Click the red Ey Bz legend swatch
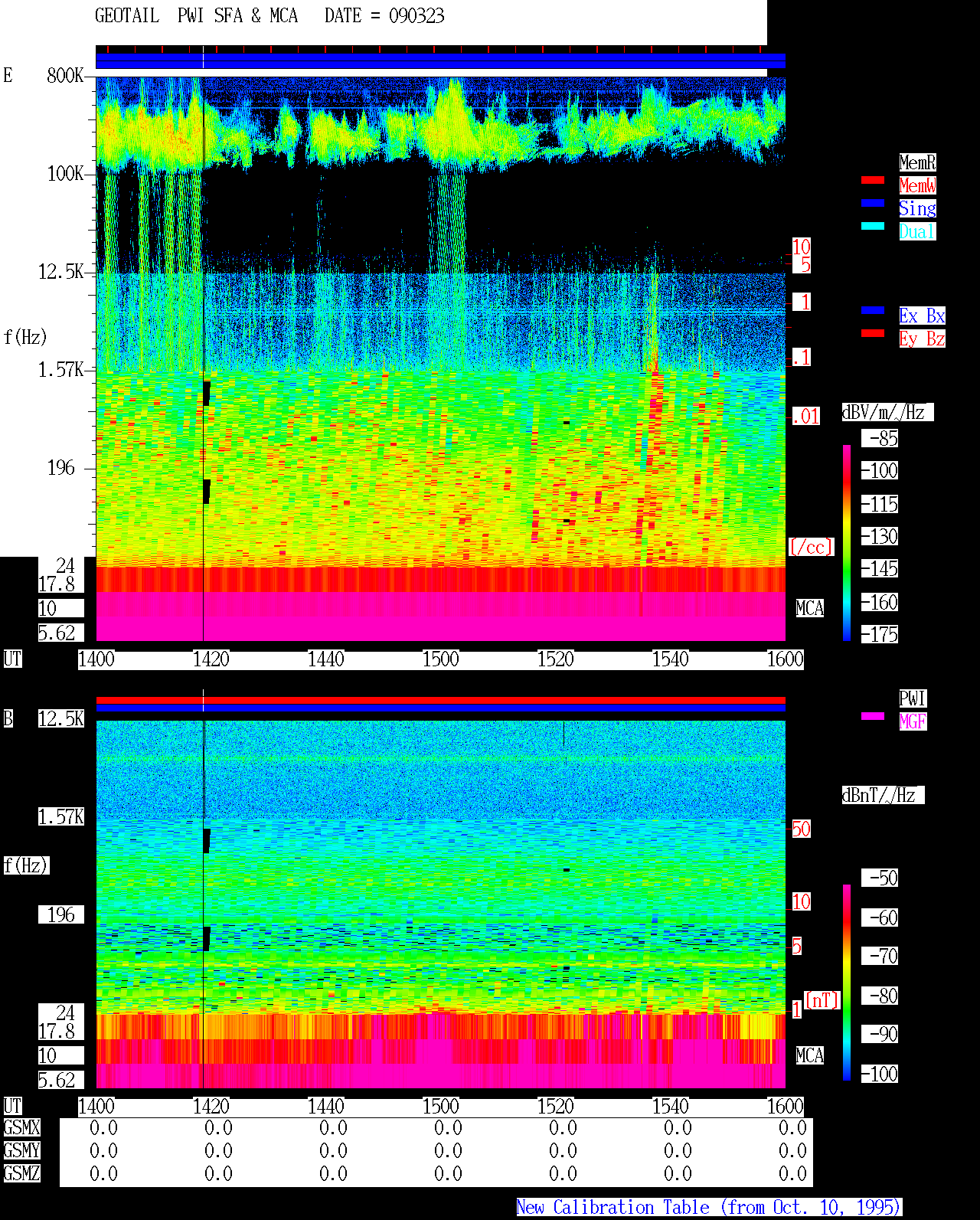Screen dimensions: 980x1220 pyautogui.click(x=873, y=333)
